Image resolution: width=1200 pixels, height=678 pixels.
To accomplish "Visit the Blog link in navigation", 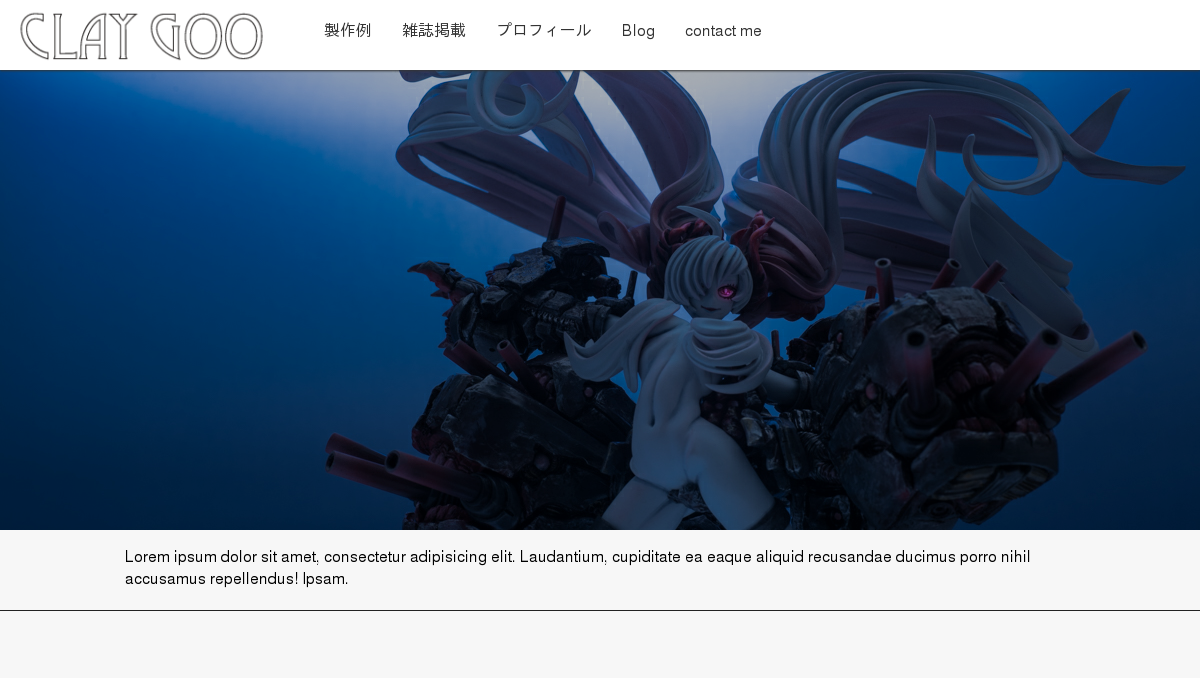I will click(x=638, y=31).
